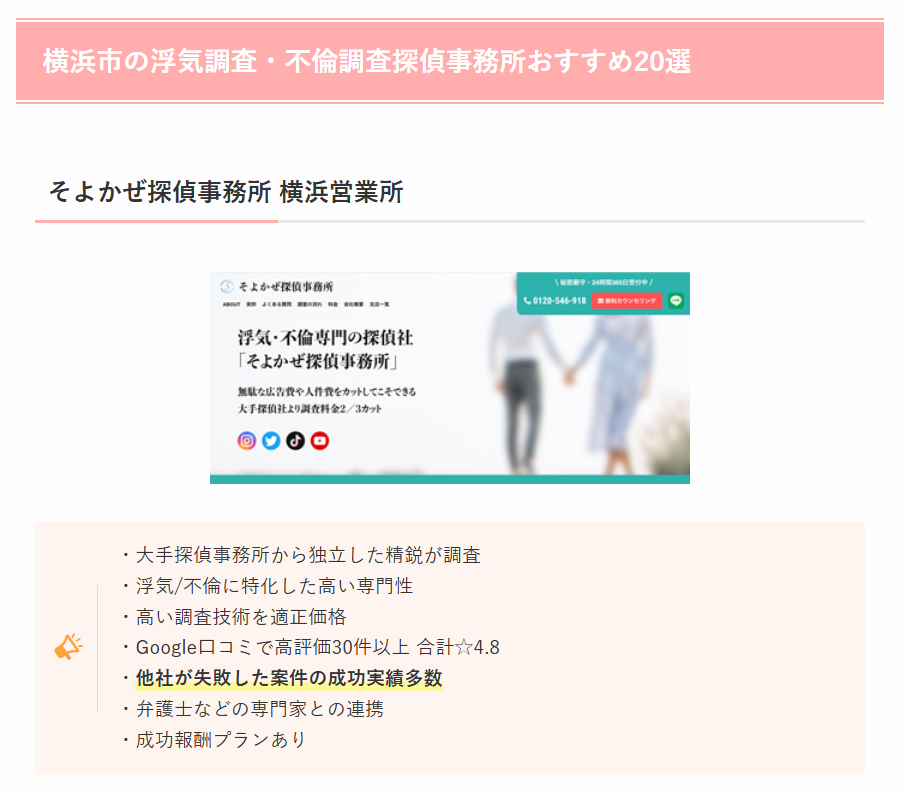Viewport: 904px width, 794px height.
Task: Click the そよかぜ探偵事務所 logo icon
Action: tap(227, 286)
